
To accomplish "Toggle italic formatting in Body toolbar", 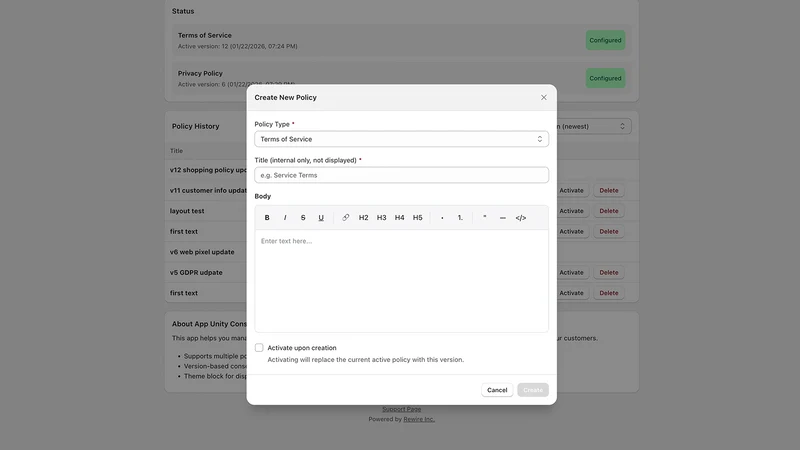I will coord(285,217).
